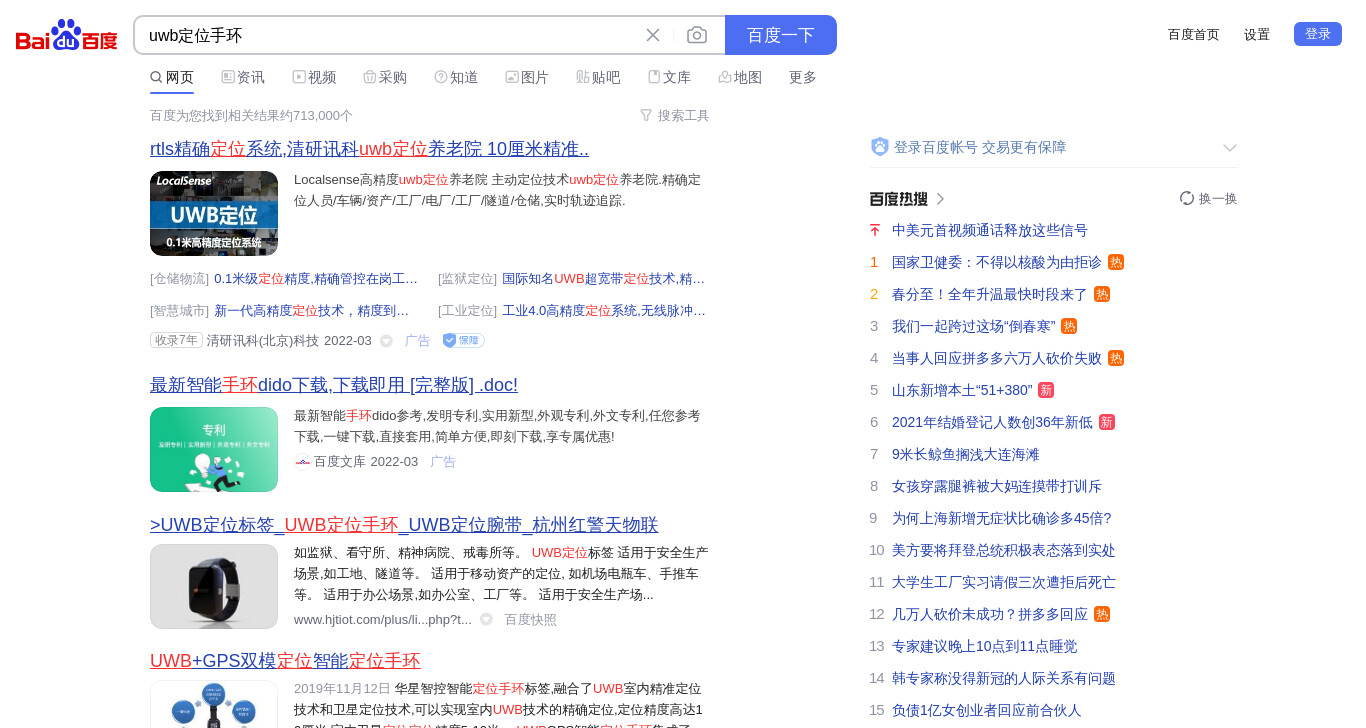
Task: Open hot topic '美方要将拜登总统积极表态落到实处'
Action: (x=1004, y=550)
